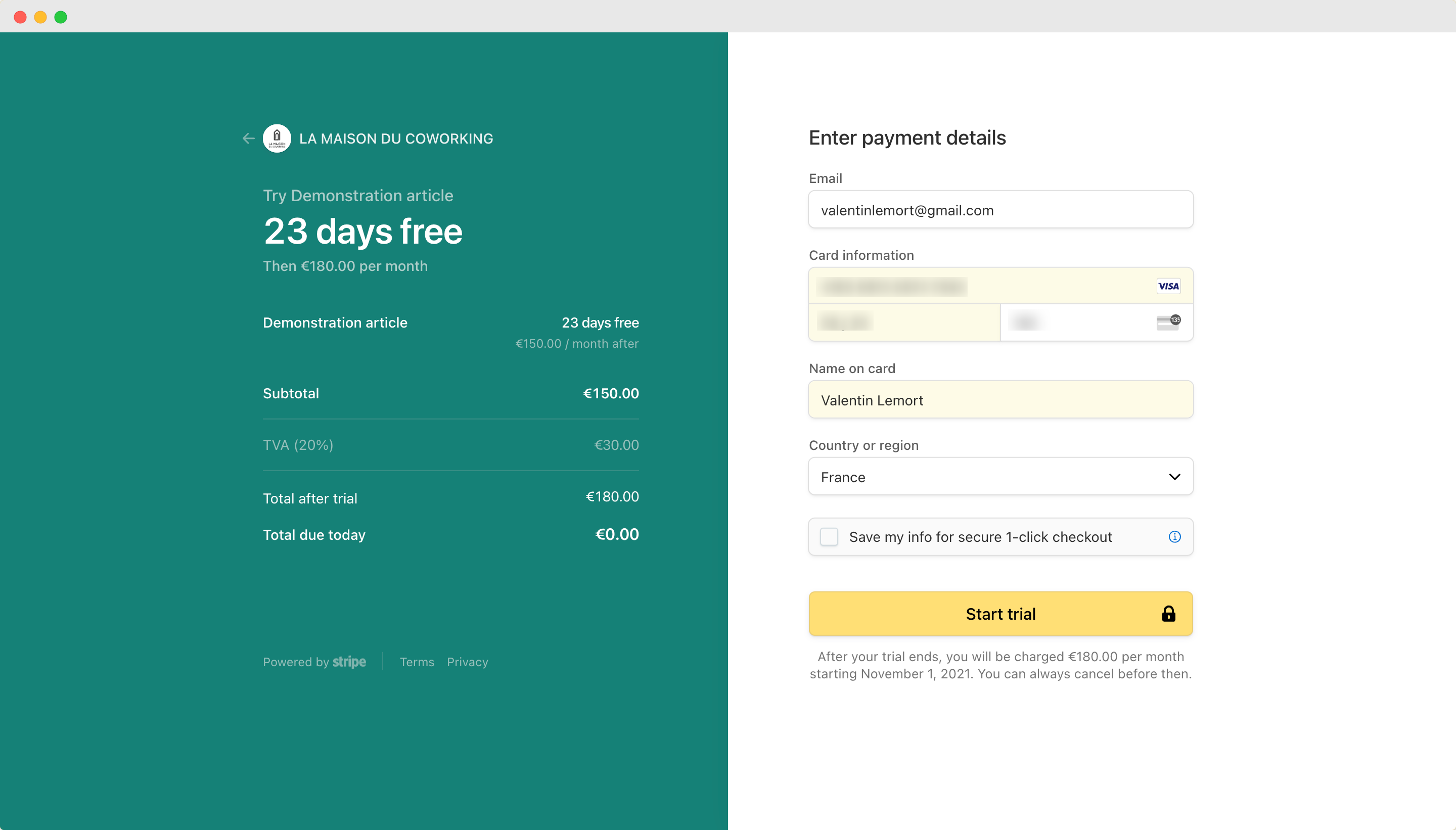This screenshot has width=1456, height=830.
Task: Focus the Email input field
Action: pyautogui.click(x=1000, y=210)
